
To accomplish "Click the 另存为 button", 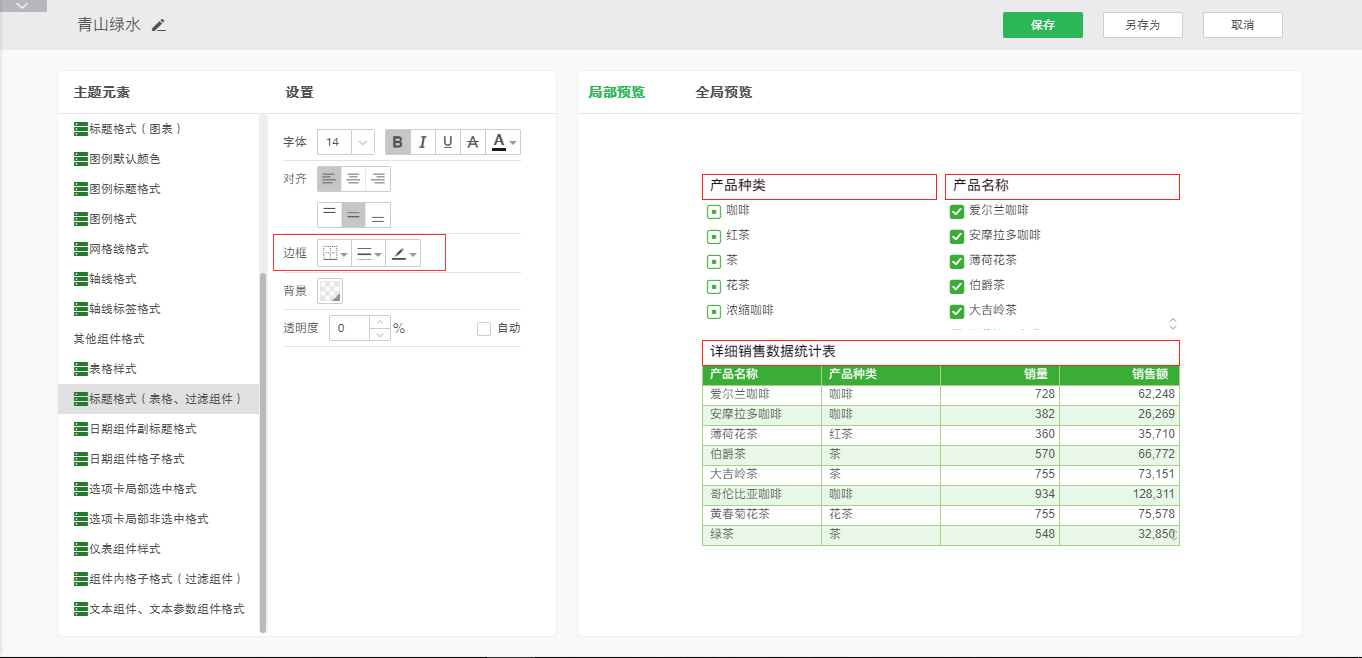I will (1142, 25).
